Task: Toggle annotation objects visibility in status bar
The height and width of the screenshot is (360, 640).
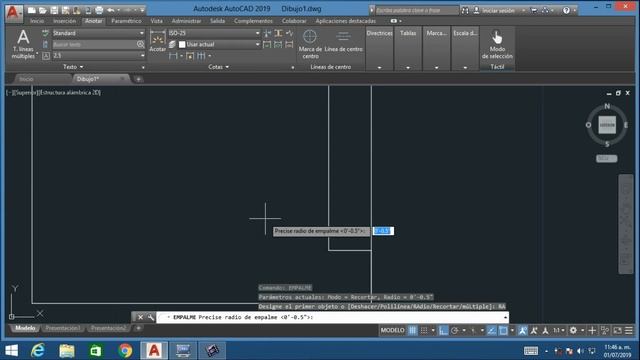Action: [522, 330]
